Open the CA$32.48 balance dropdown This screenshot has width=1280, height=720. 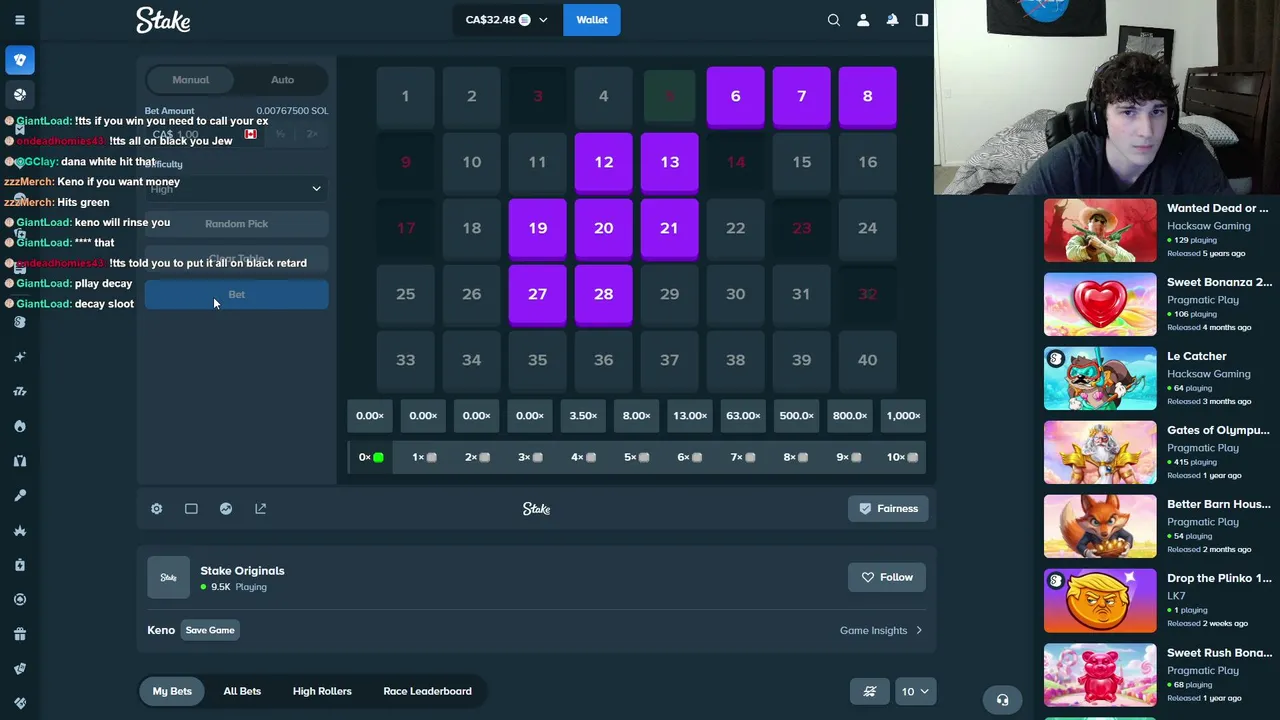coord(506,20)
